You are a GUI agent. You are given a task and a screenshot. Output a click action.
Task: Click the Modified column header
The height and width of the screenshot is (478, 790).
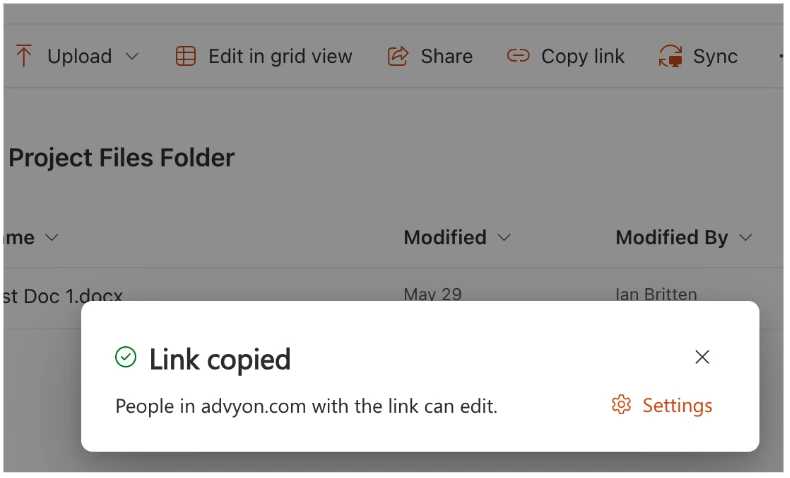[x=445, y=238]
